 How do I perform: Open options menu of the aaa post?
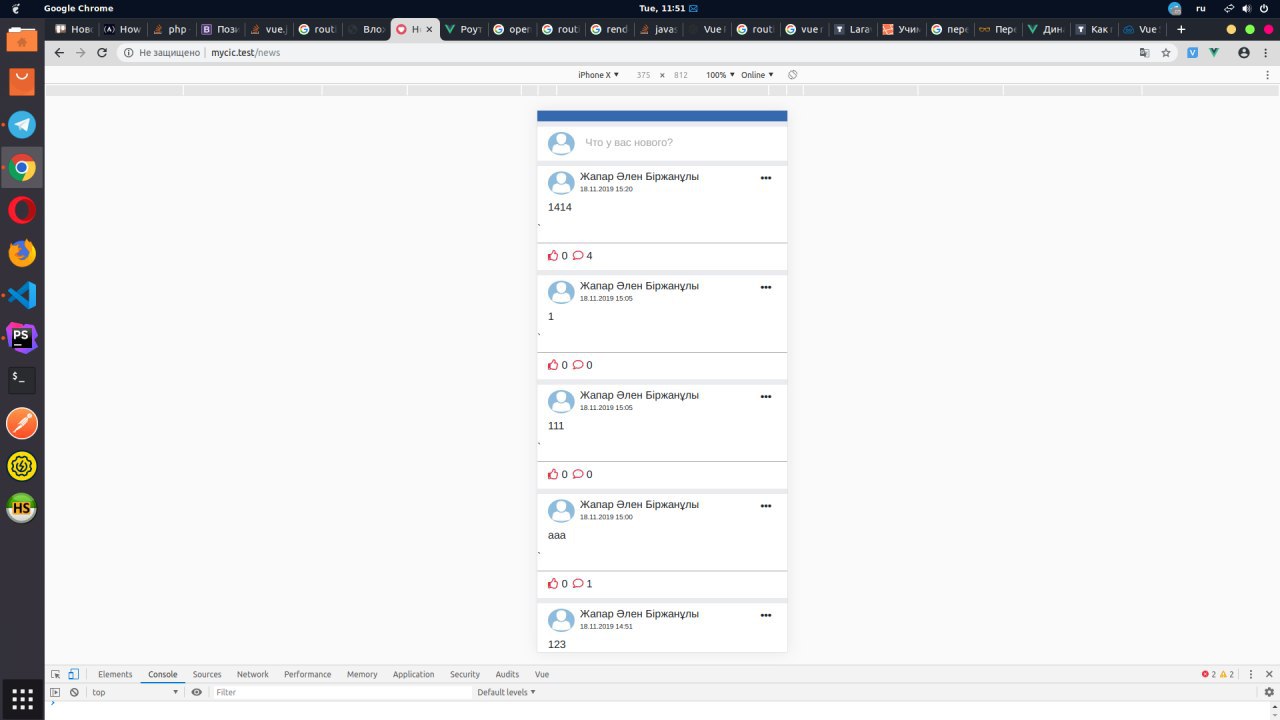766,506
